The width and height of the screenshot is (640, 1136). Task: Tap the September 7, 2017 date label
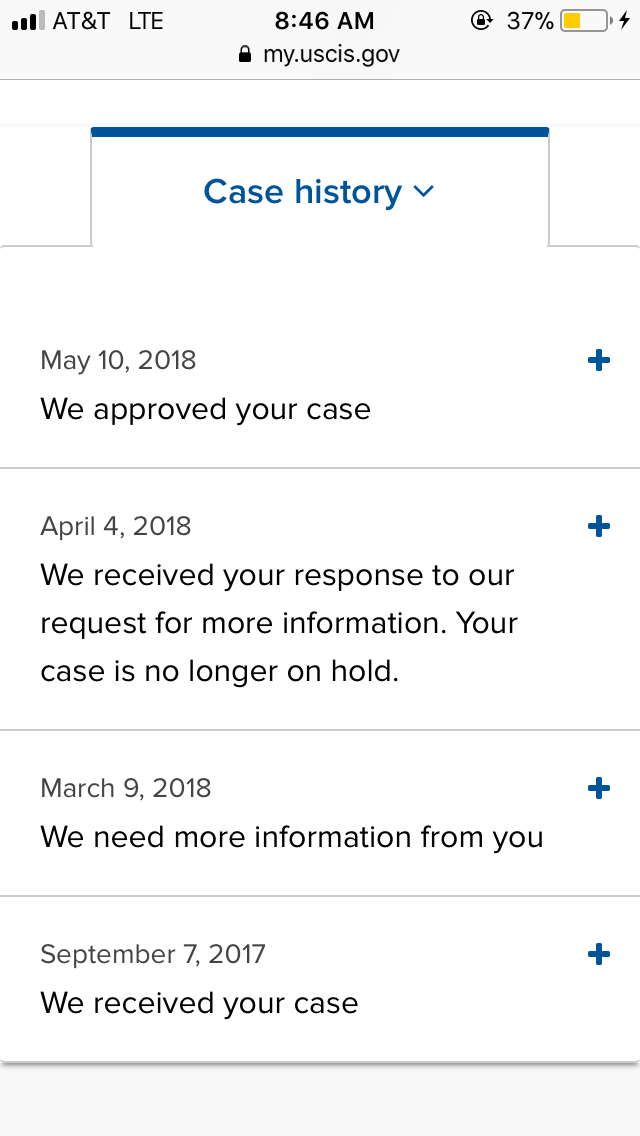153,954
